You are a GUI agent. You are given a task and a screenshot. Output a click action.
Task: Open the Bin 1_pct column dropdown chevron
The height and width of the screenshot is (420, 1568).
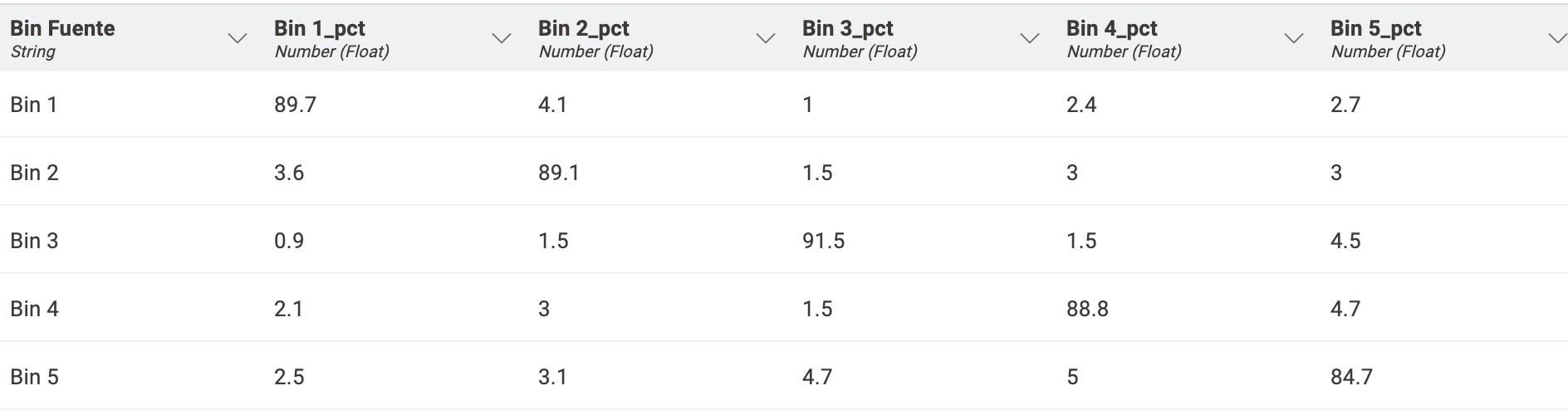[x=502, y=38]
